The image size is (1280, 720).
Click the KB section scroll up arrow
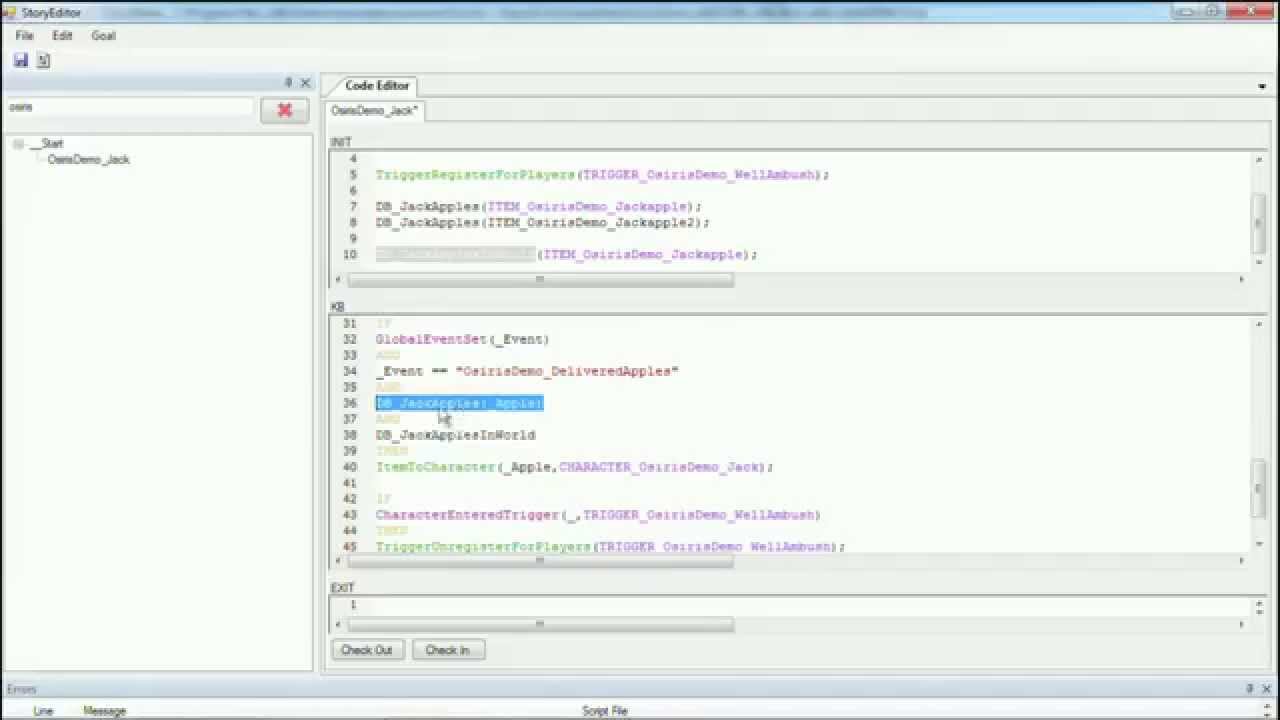coord(1259,324)
